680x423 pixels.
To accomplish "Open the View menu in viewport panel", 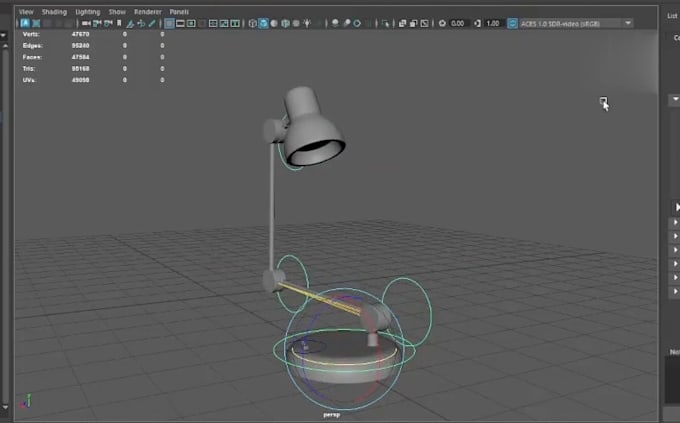I will pos(26,12).
